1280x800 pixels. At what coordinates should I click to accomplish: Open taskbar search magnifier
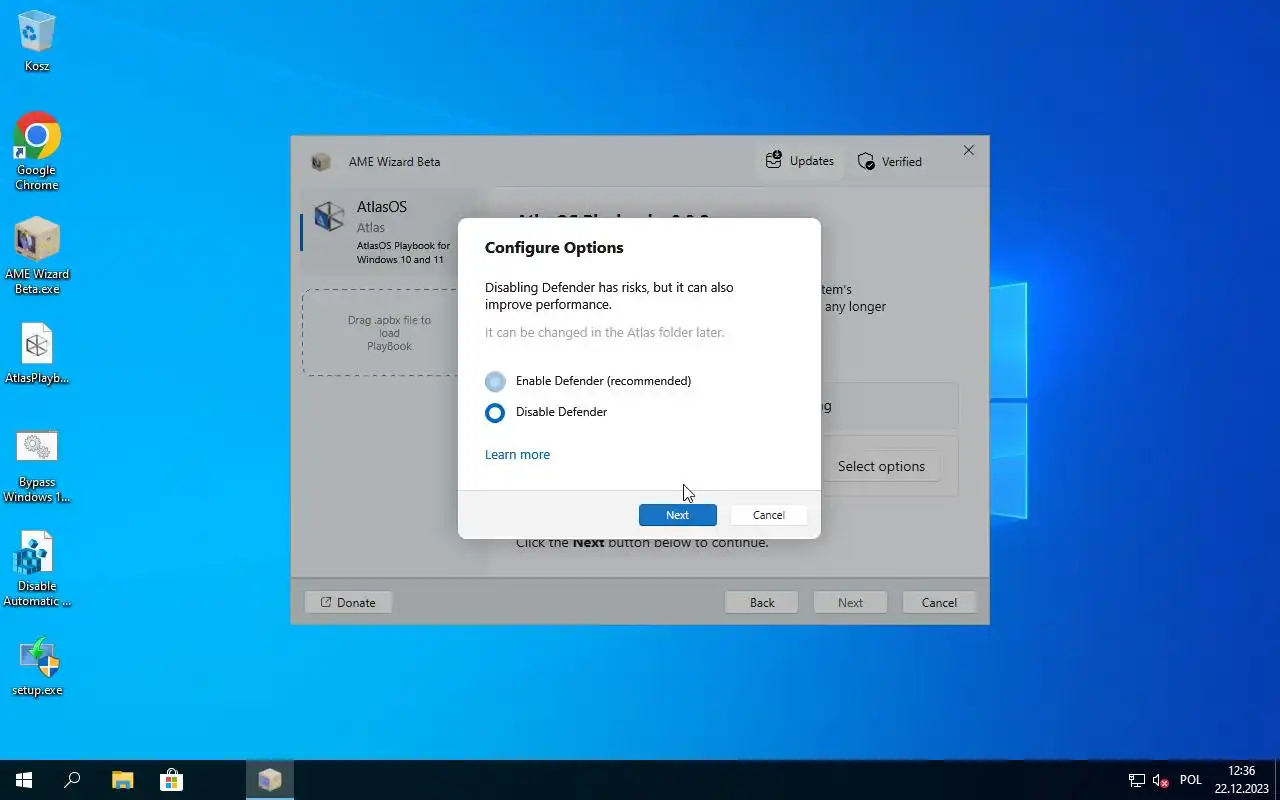(72, 780)
